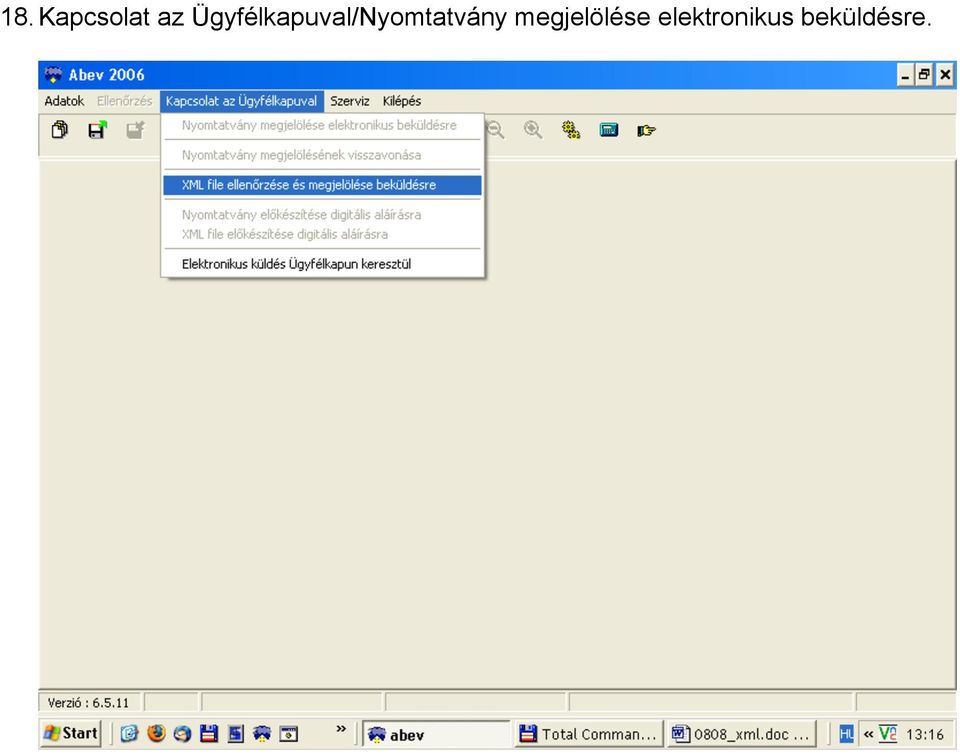Select Nyomtatvány megjelölésének visszavonása

pyautogui.click(x=322, y=155)
